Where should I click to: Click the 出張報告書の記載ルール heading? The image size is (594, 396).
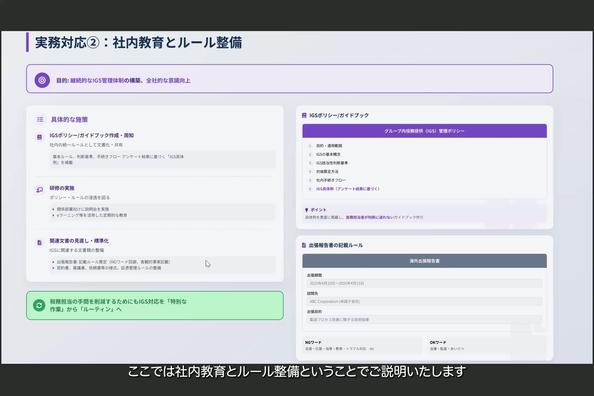pos(336,245)
